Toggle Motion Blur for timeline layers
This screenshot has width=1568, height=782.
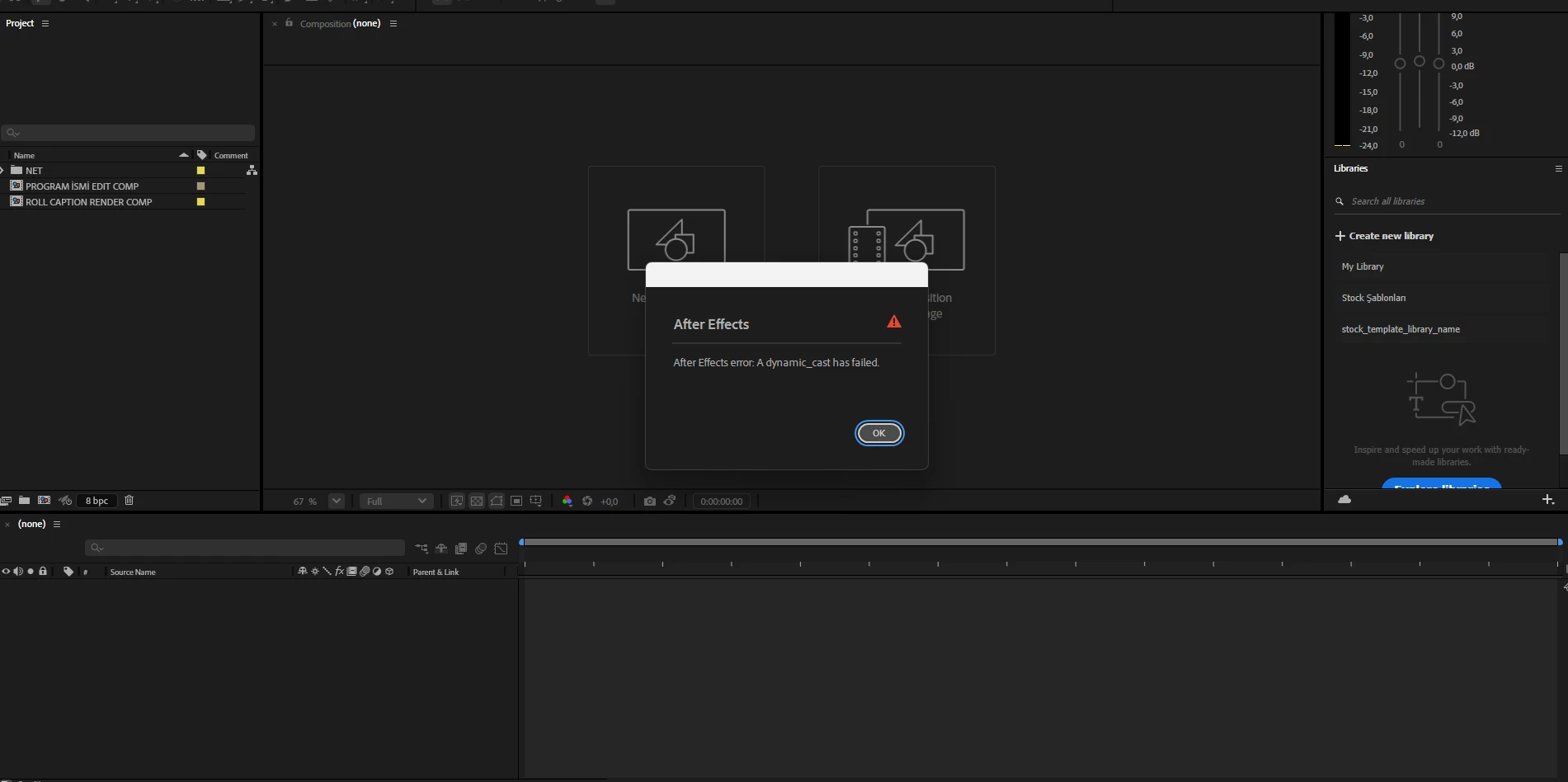click(x=481, y=549)
